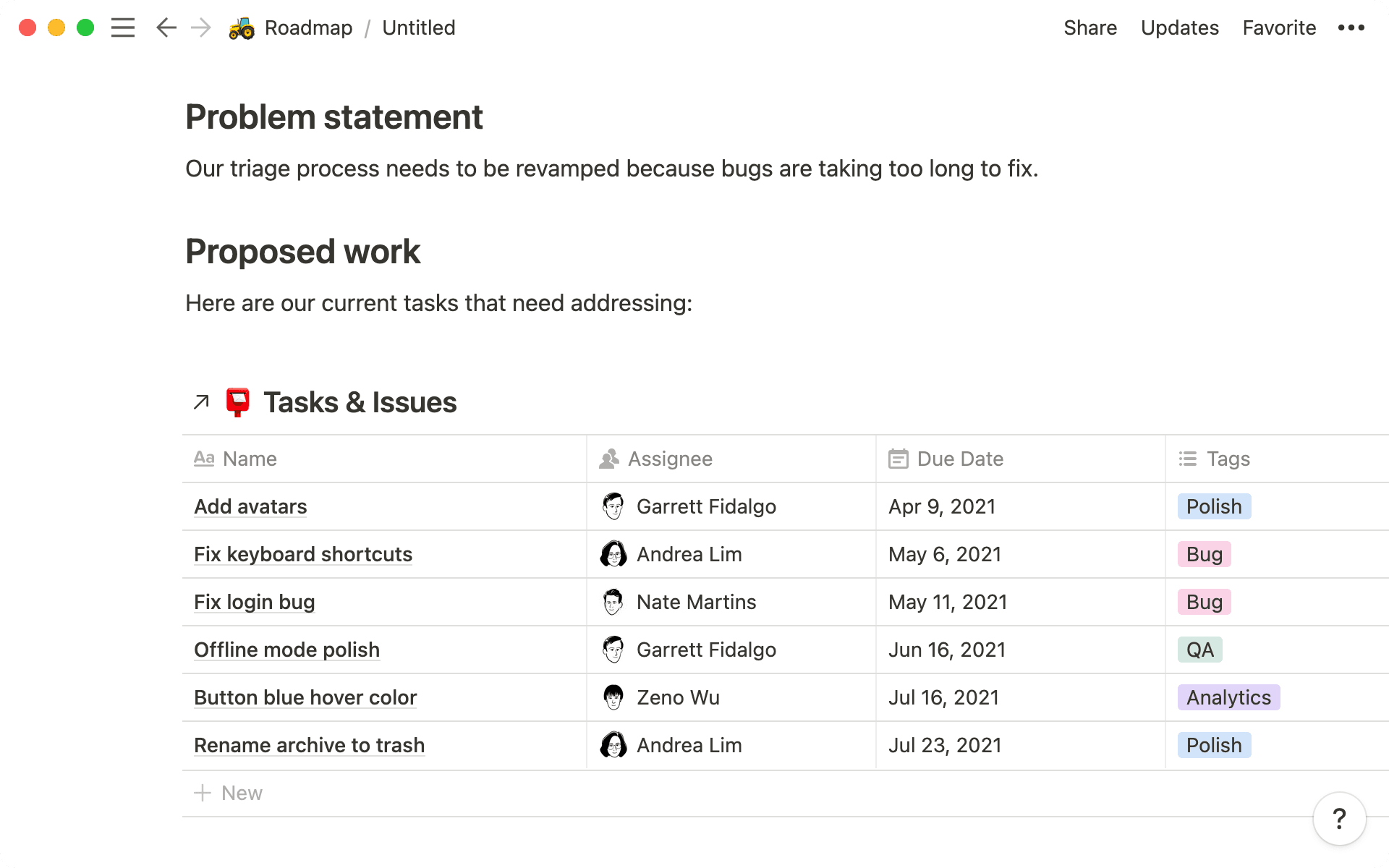
Task: Click the back navigation arrow
Action: (166, 27)
